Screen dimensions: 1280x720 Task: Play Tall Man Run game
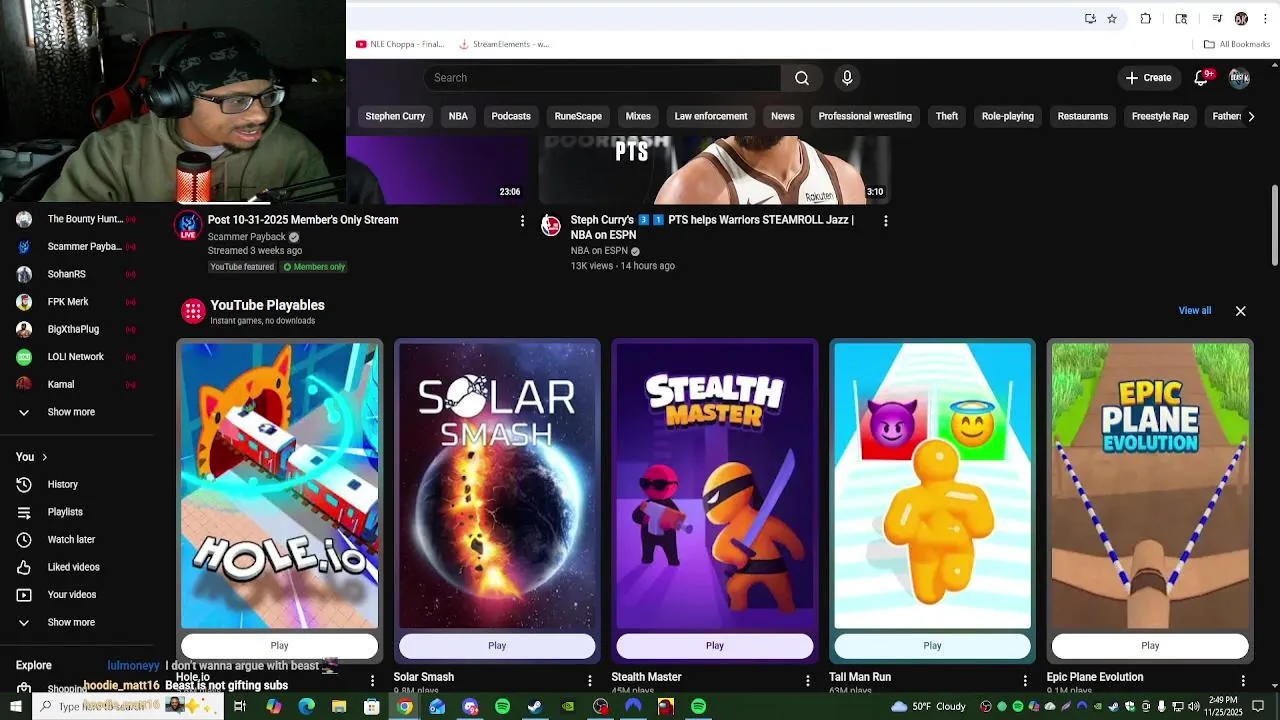[932, 646]
